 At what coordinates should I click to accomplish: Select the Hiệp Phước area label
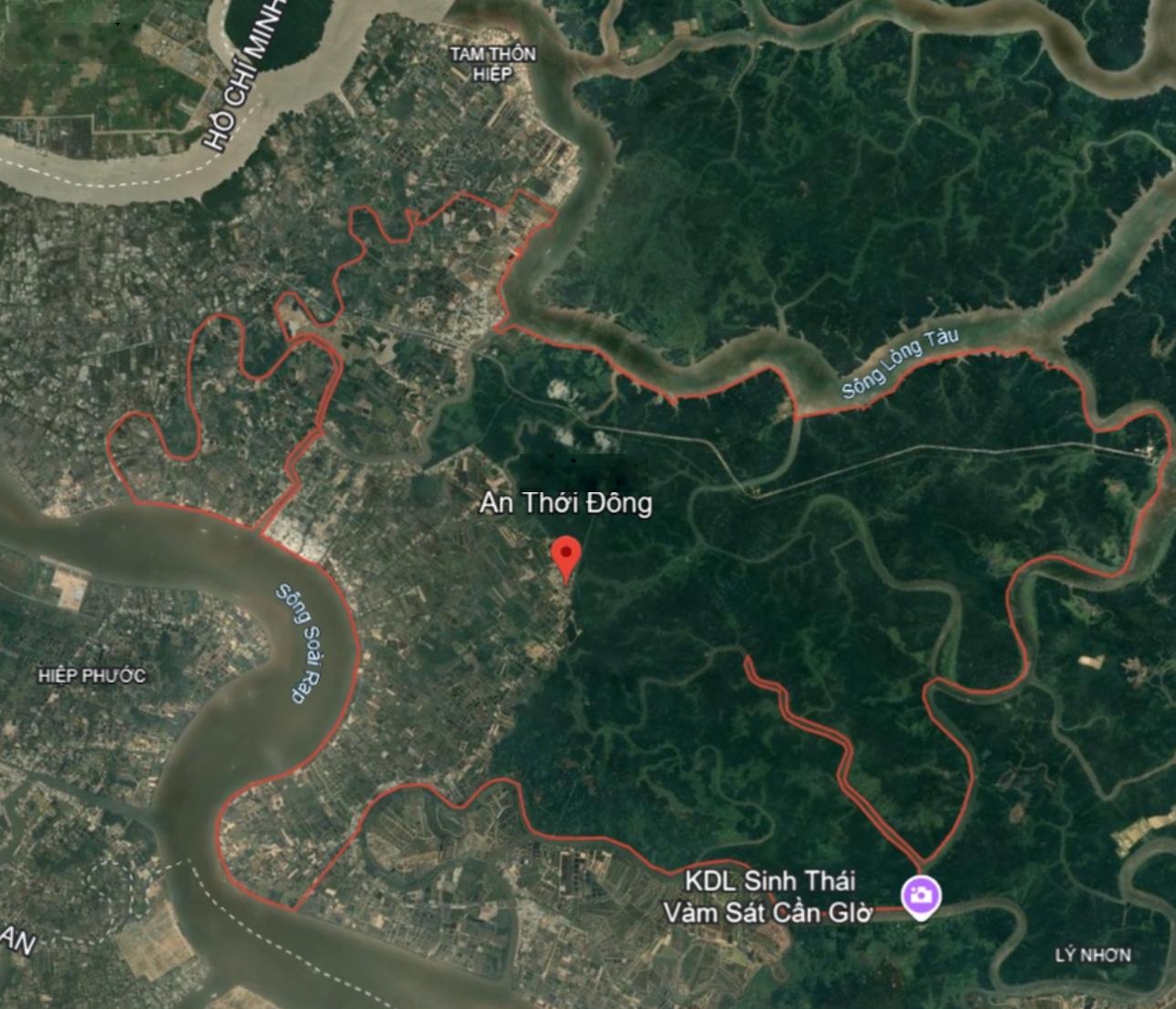[92, 676]
